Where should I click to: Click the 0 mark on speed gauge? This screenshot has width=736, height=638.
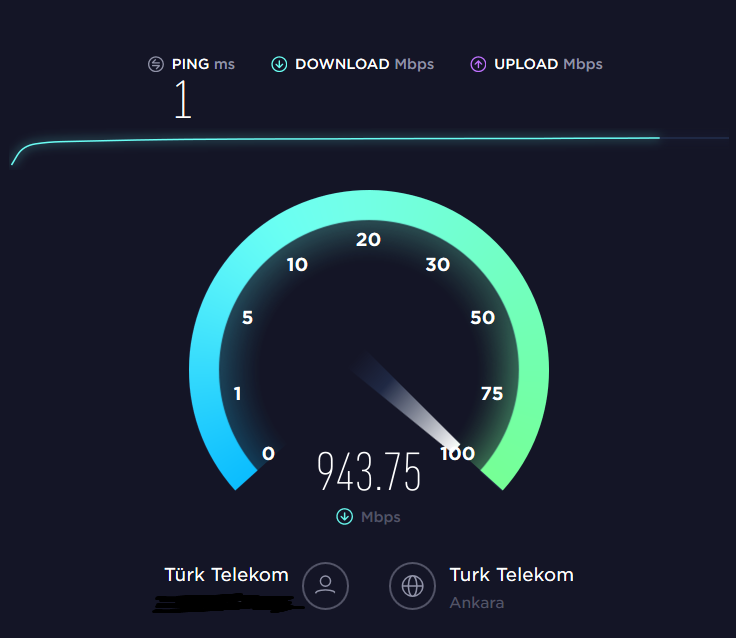coord(268,454)
